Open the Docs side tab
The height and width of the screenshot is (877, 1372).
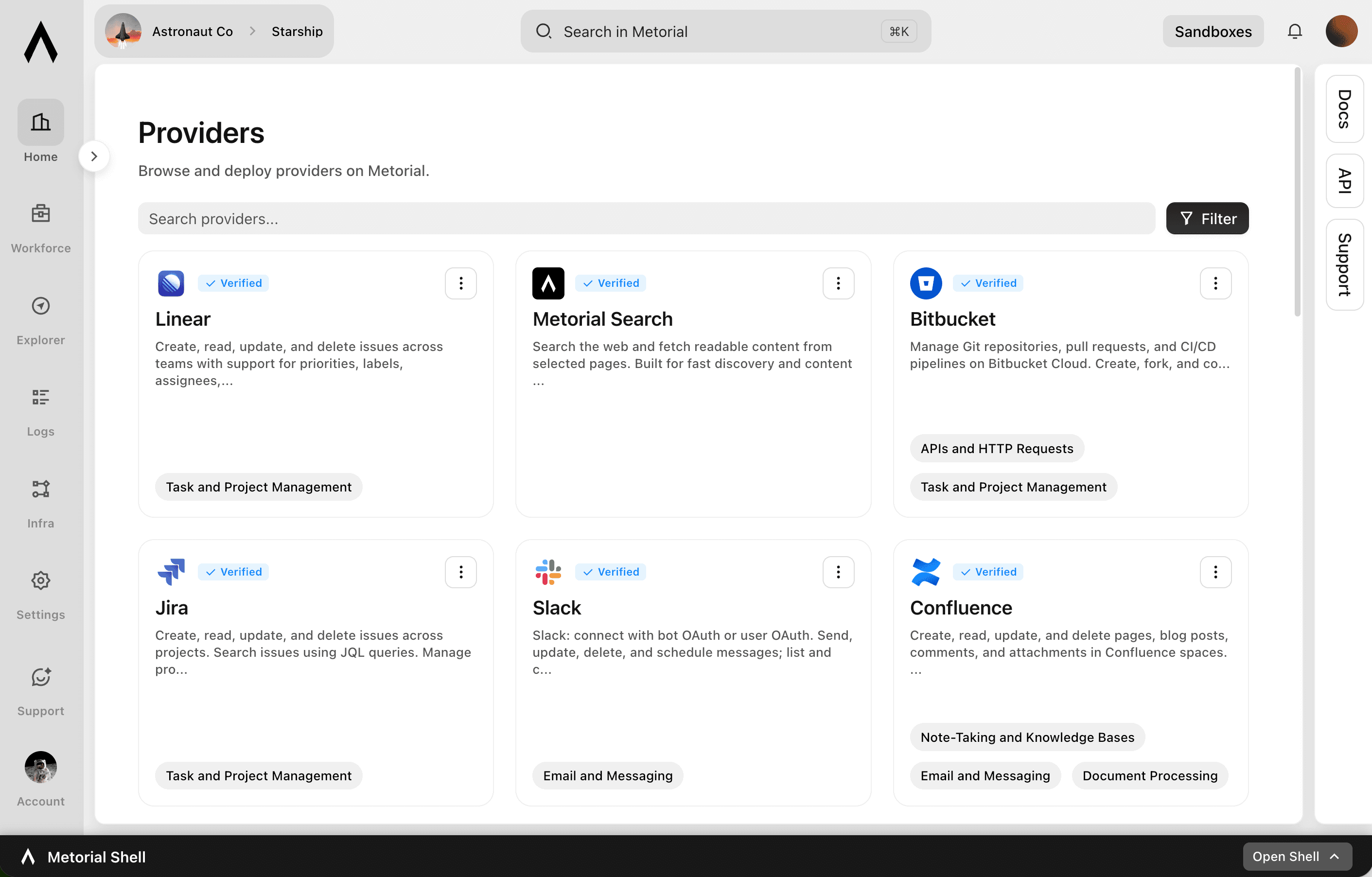(x=1344, y=109)
